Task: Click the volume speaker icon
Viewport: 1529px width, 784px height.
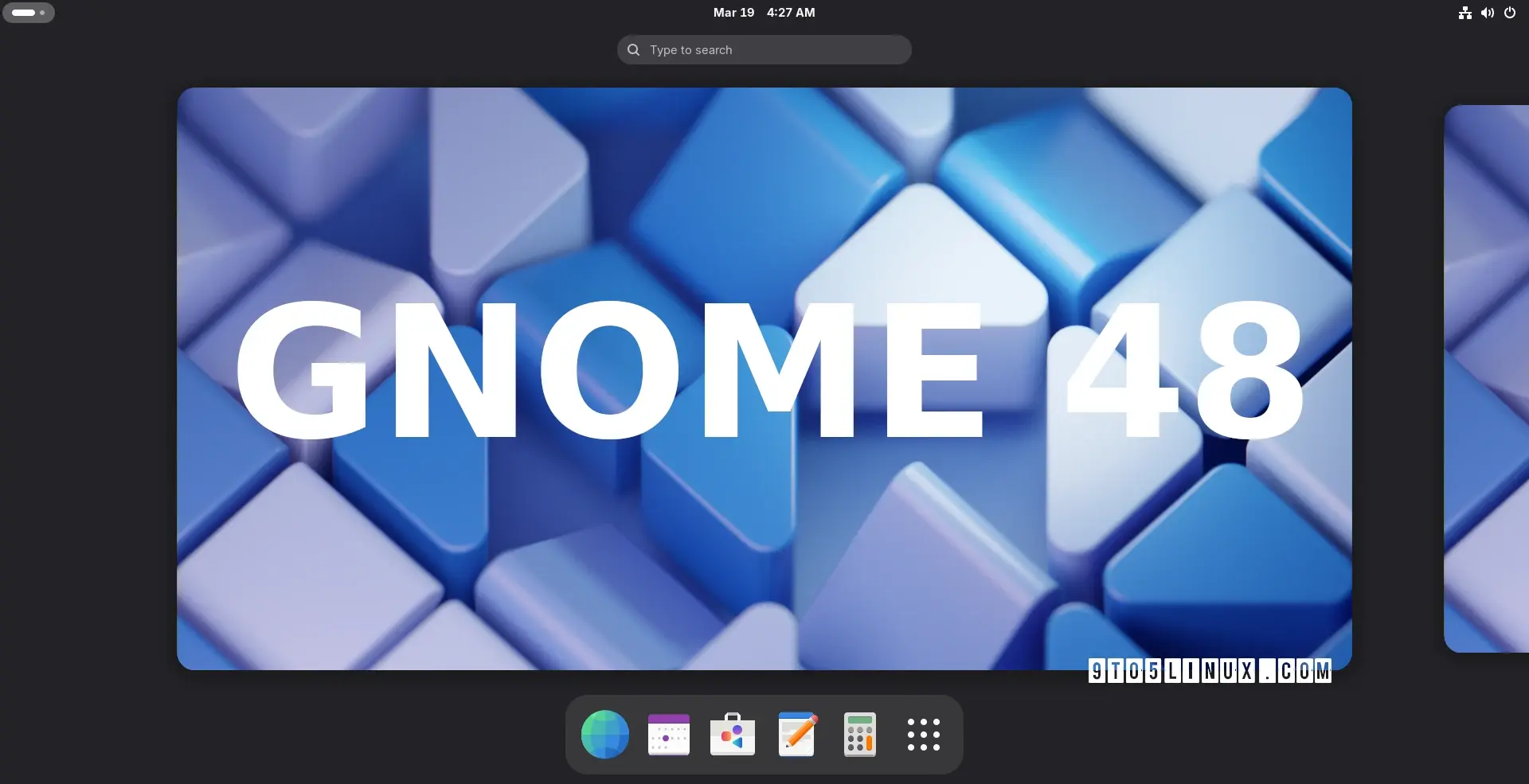Action: [x=1487, y=13]
